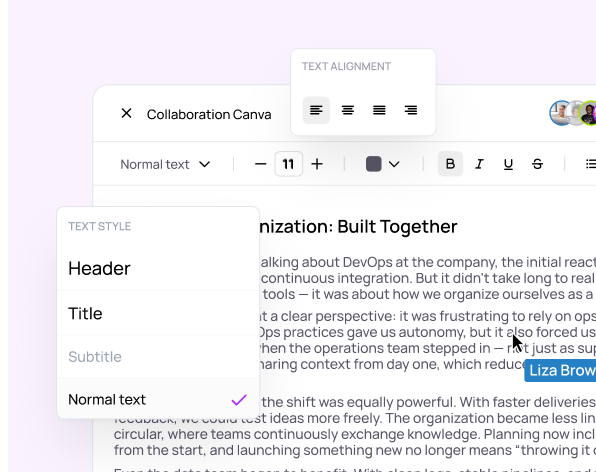This screenshot has height=472, width=596.
Task: Toggle underline formatting
Action: [508, 164]
